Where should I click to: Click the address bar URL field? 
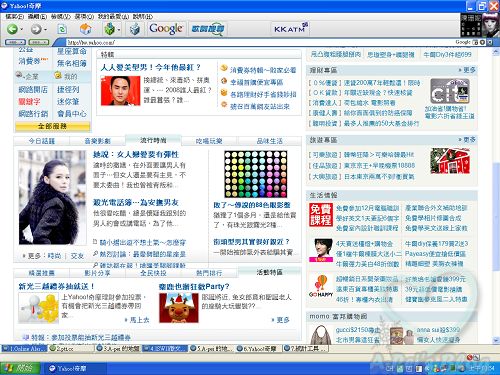260,42
